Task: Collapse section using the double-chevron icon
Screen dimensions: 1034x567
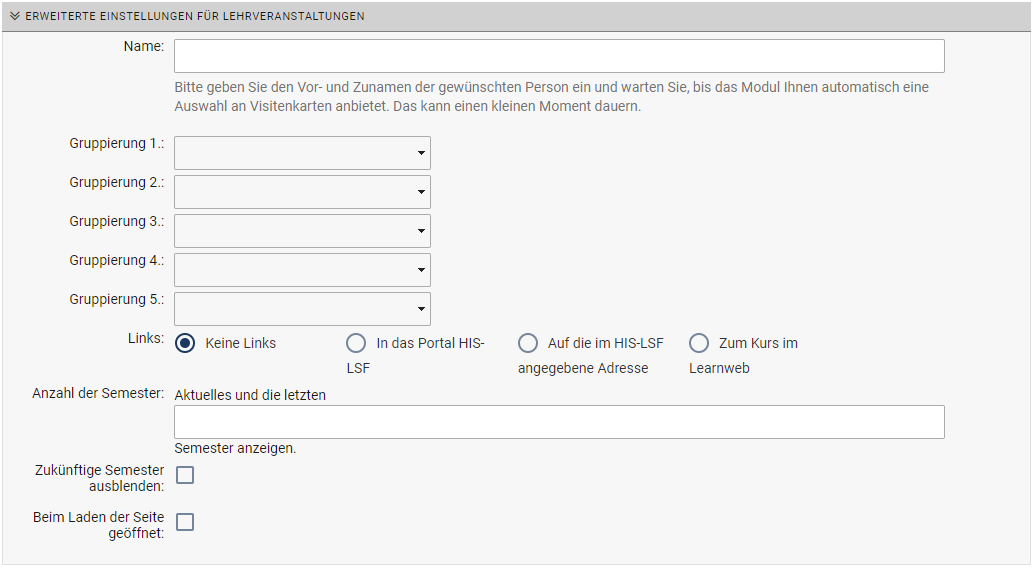Action: pyautogui.click(x=15, y=17)
